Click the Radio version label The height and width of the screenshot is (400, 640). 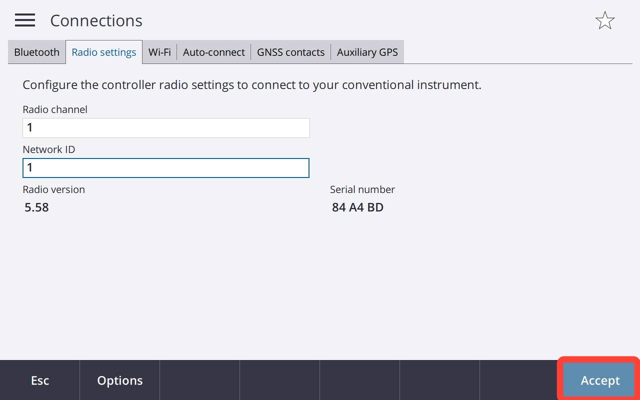[x=53, y=189]
